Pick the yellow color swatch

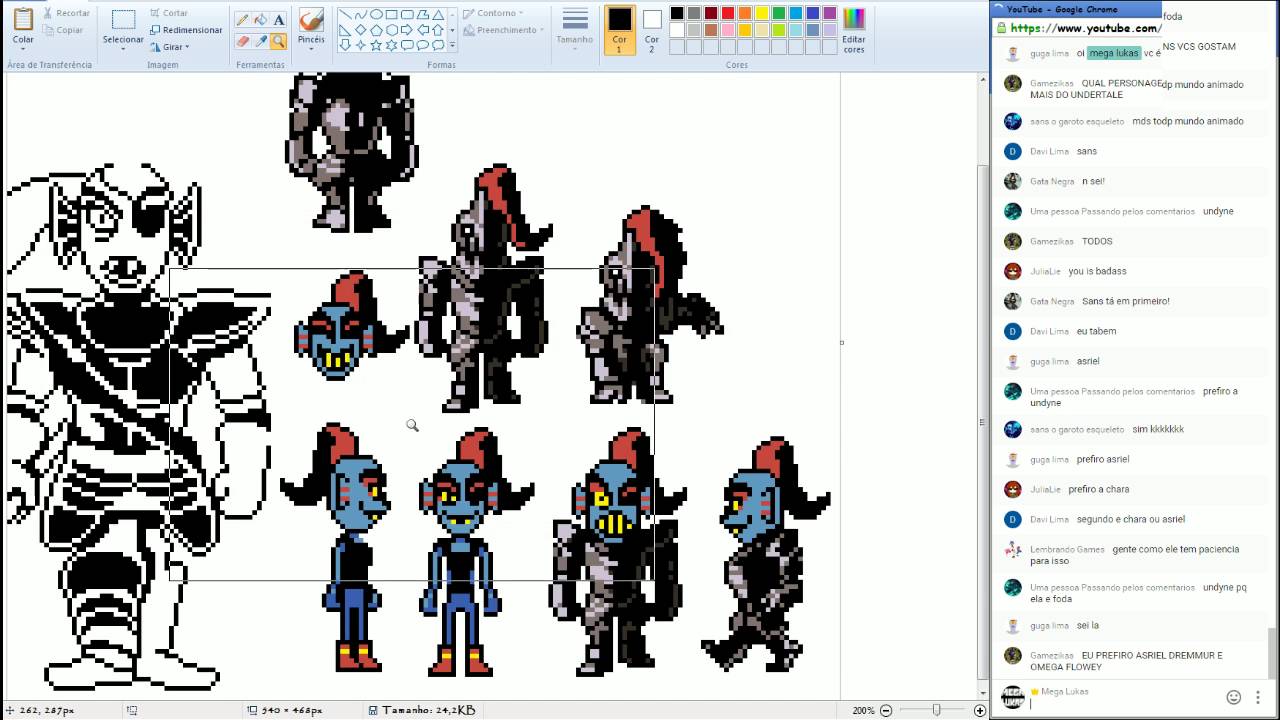point(762,13)
